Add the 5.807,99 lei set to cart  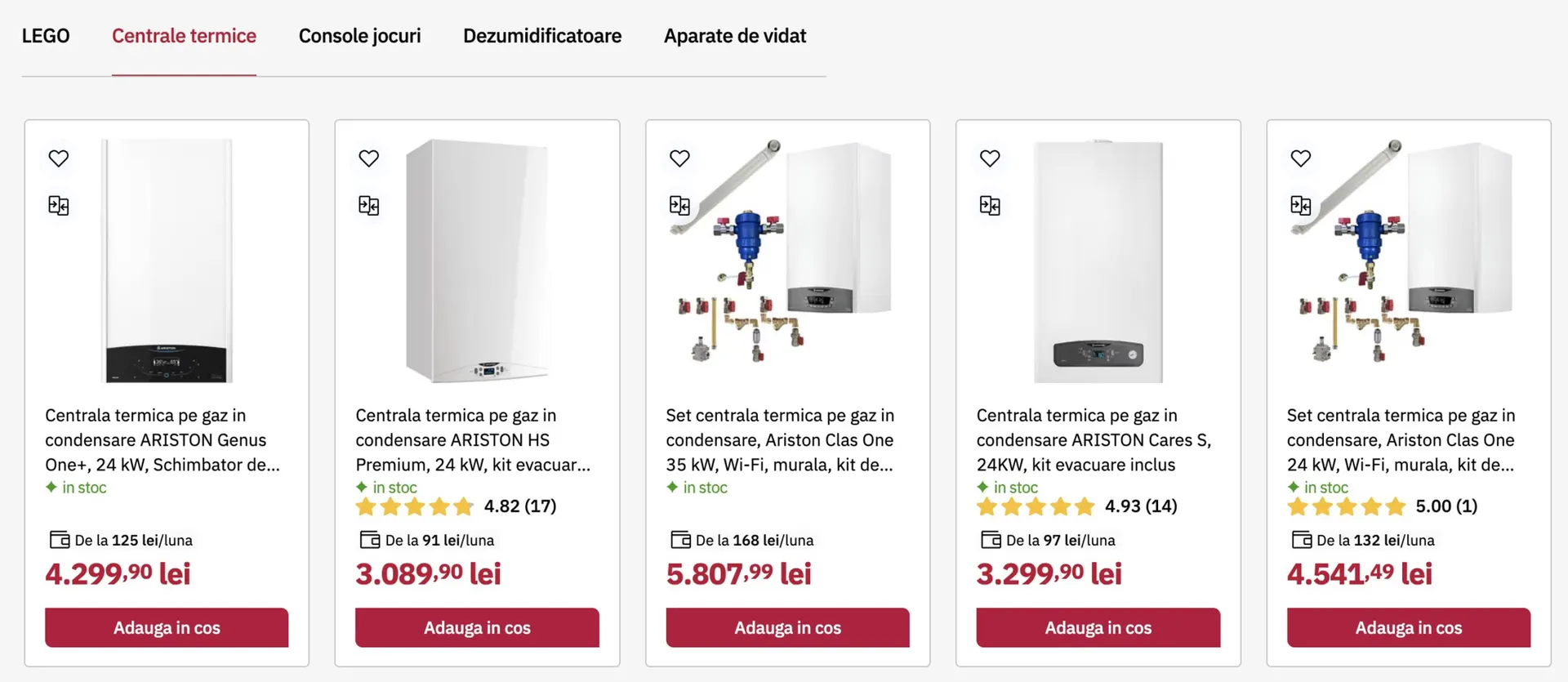tap(787, 627)
